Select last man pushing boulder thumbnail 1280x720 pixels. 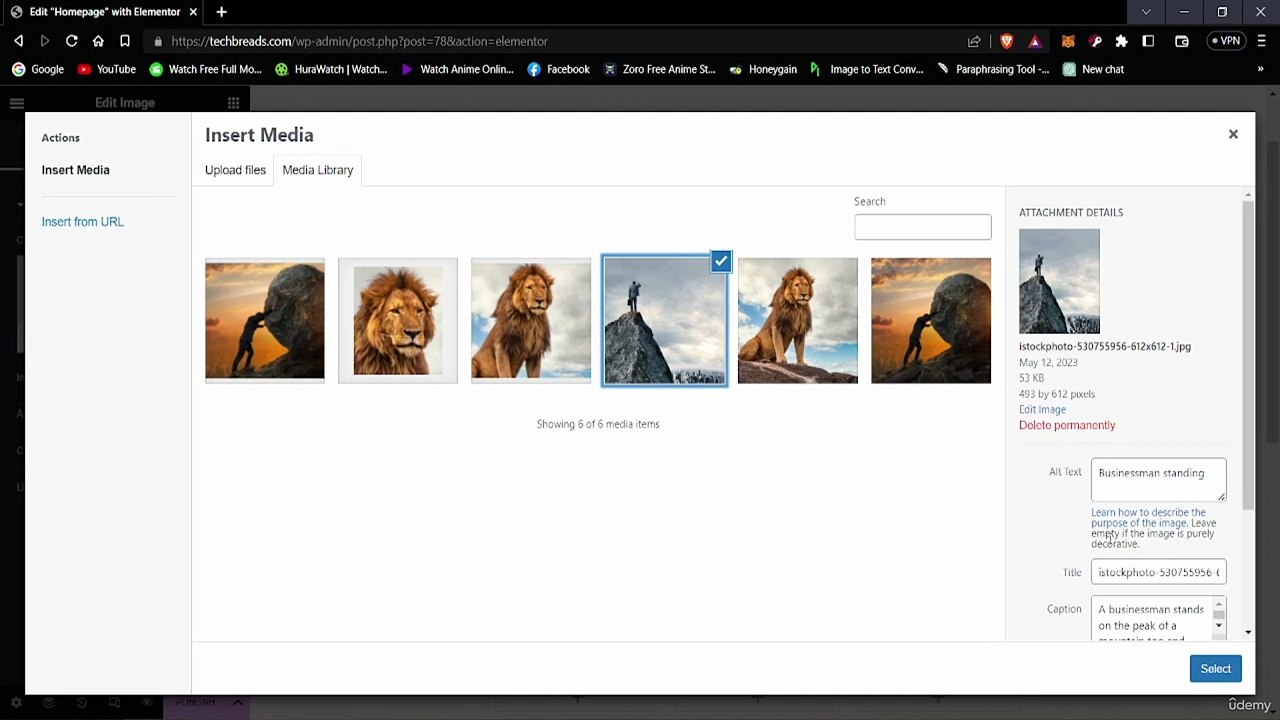[x=931, y=320]
